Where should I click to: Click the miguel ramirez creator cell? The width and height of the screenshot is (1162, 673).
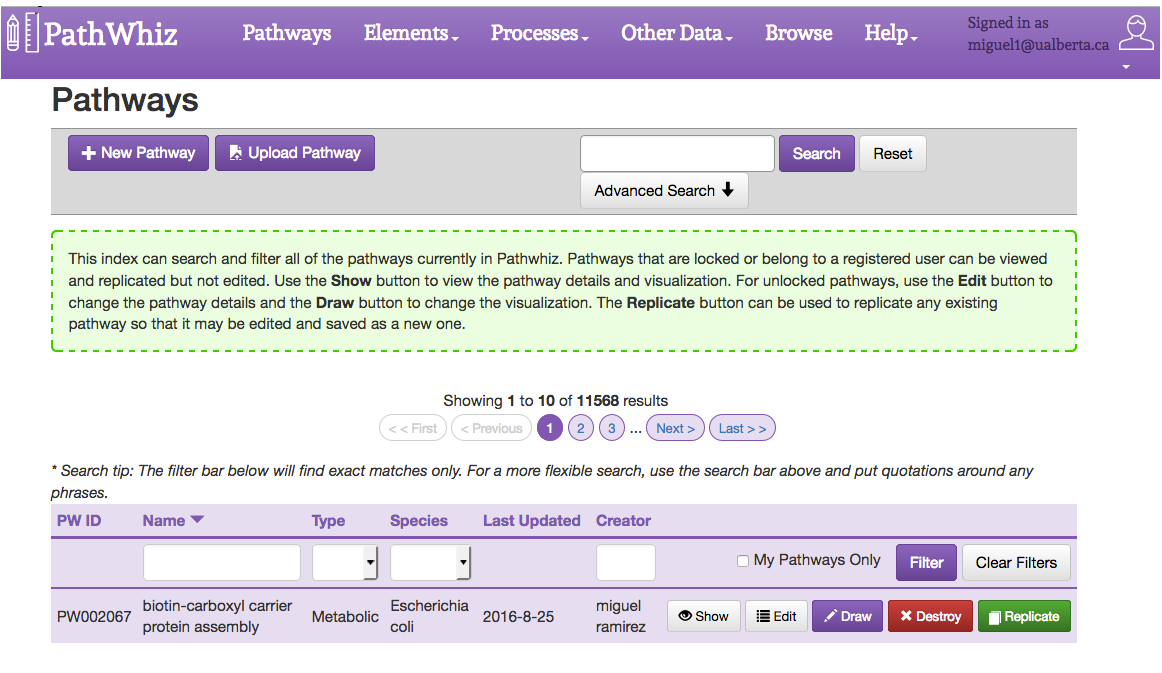(x=620, y=616)
